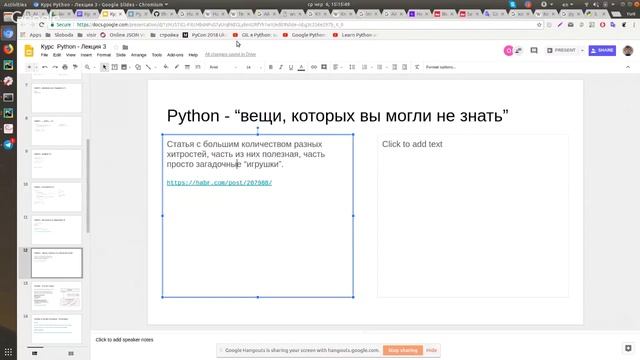Open the zoom level dropdown arrow
The height and width of the screenshot is (360, 640).
tap(94, 67)
